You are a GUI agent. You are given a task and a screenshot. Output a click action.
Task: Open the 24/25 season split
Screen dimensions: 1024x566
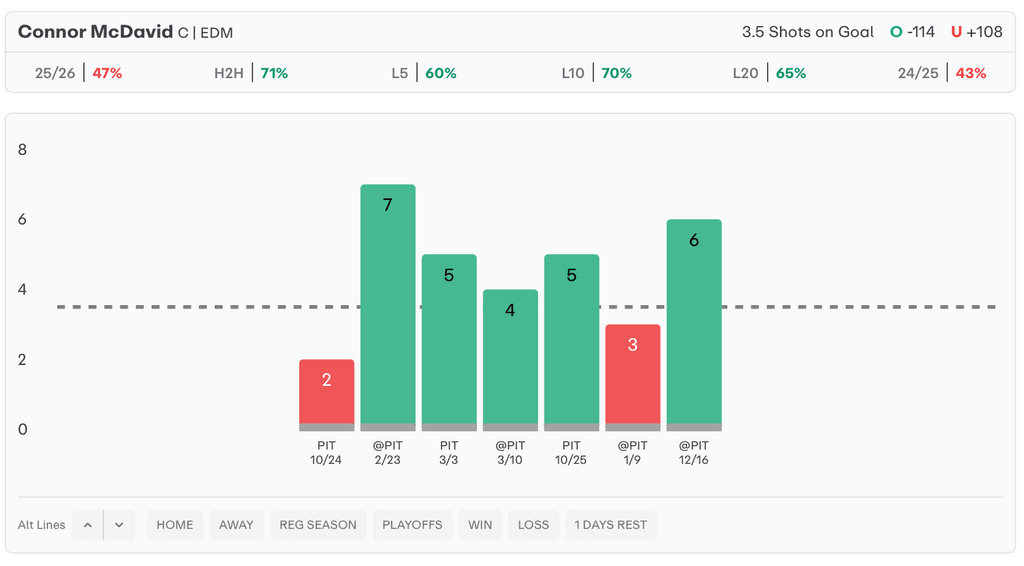[x=942, y=73]
